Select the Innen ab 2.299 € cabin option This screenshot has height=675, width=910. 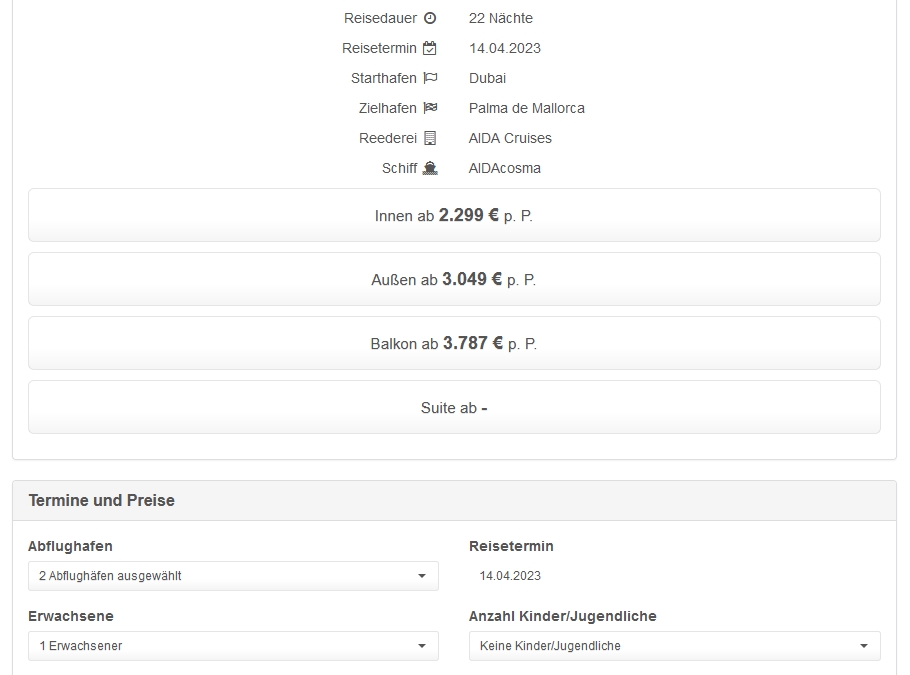click(454, 215)
